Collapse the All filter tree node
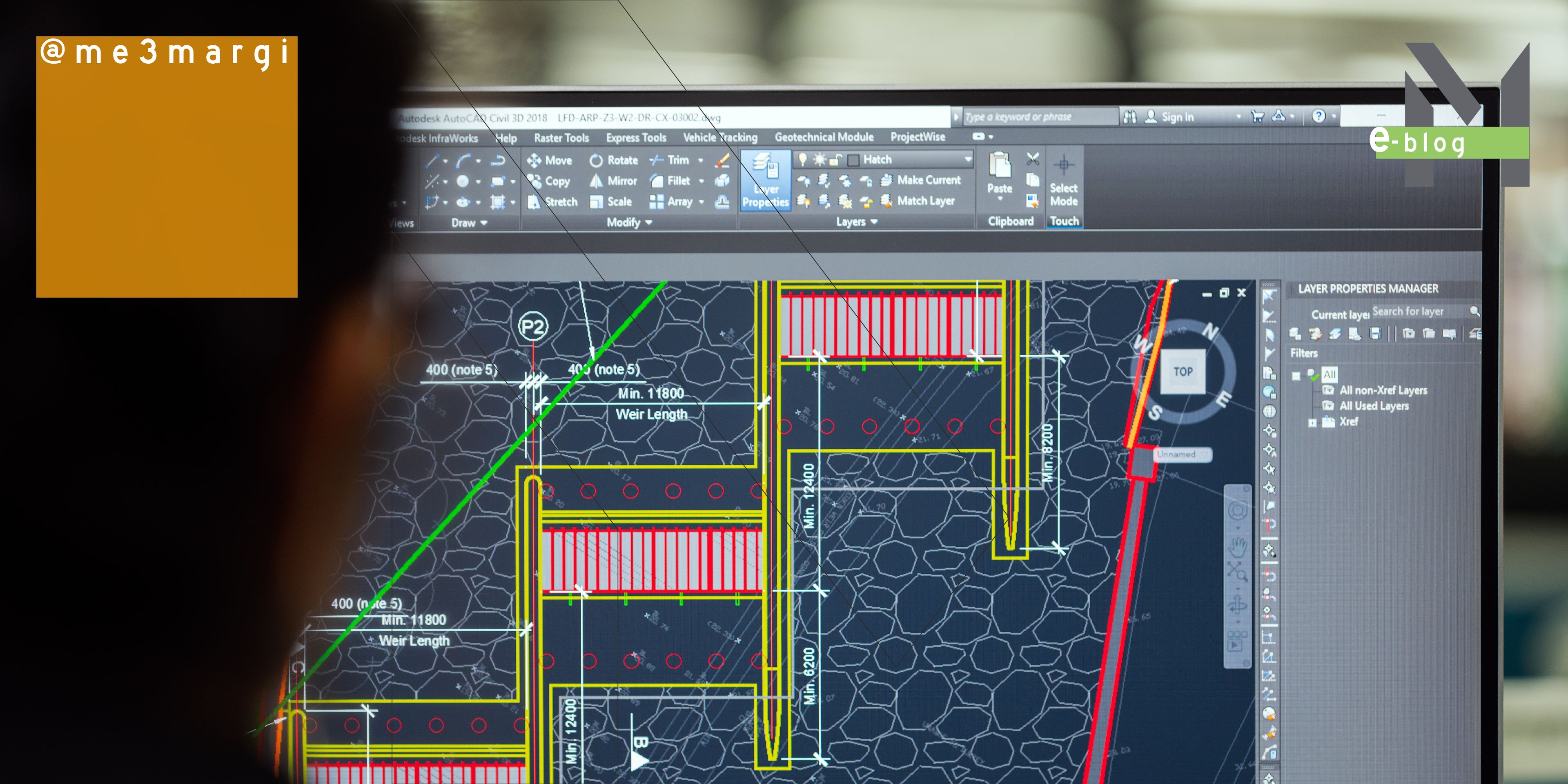 pos(1296,376)
